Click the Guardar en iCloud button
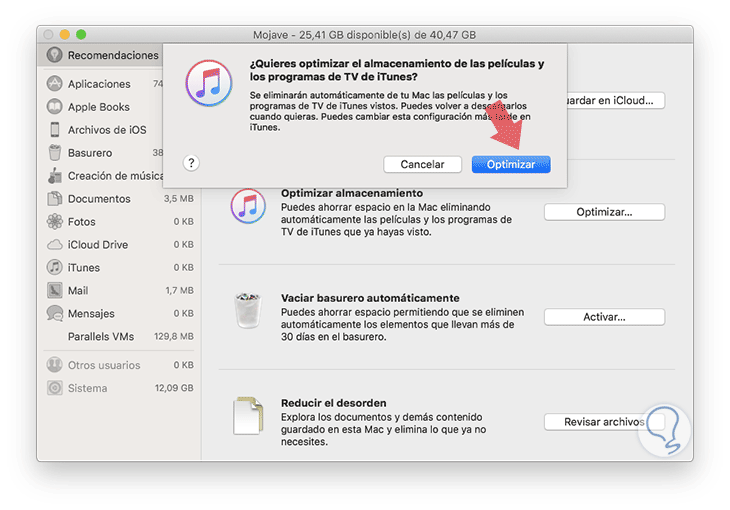The height and width of the screenshot is (510, 730). pyautogui.click(x=615, y=100)
